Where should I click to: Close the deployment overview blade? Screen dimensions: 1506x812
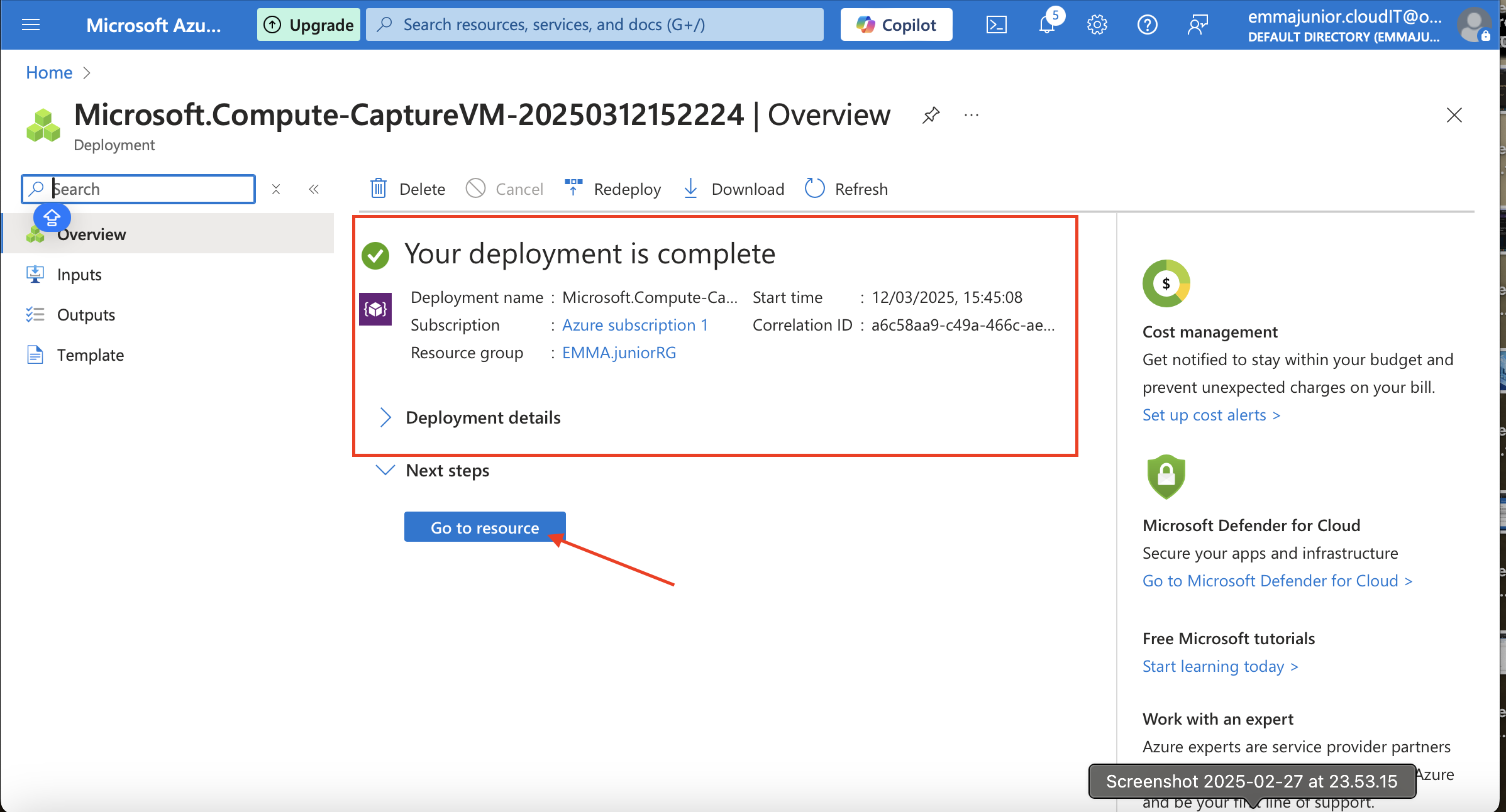pos(1454,115)
